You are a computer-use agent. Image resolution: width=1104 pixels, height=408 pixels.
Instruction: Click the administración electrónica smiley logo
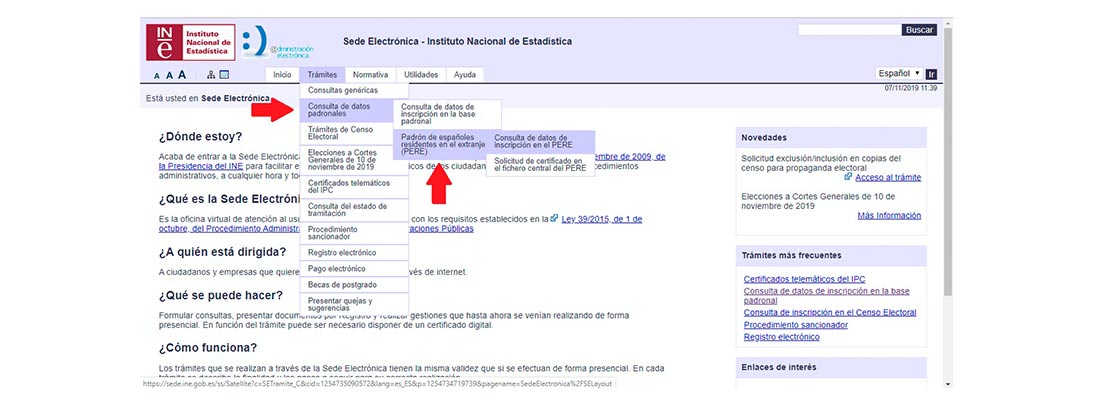tap(277, 42)
